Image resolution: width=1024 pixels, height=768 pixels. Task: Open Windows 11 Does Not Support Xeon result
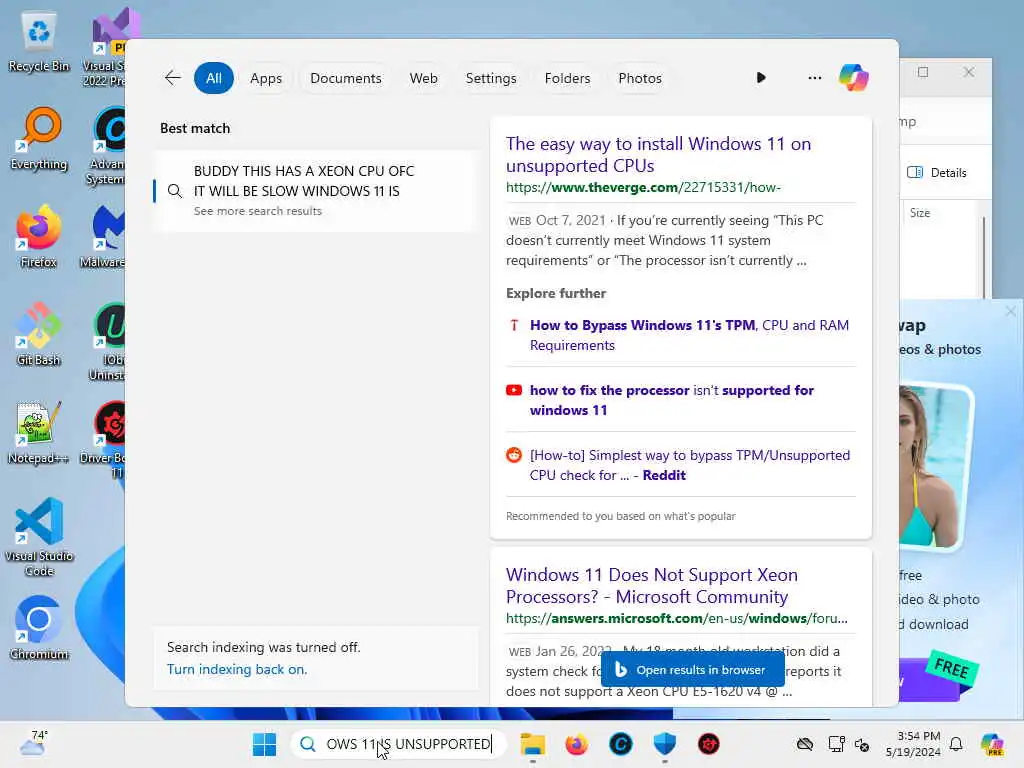click(651, 585)
